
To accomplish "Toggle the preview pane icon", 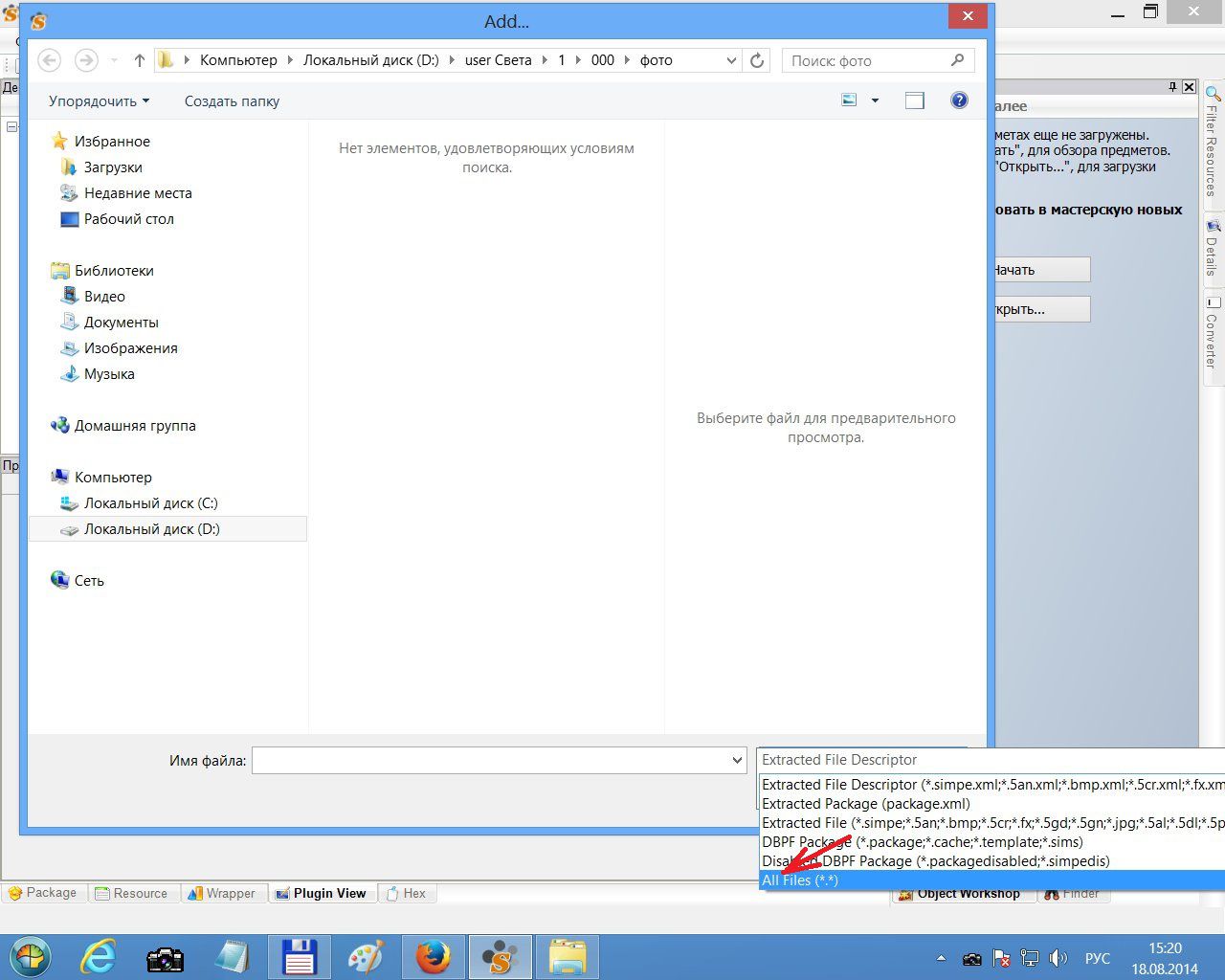I will 914,100.
